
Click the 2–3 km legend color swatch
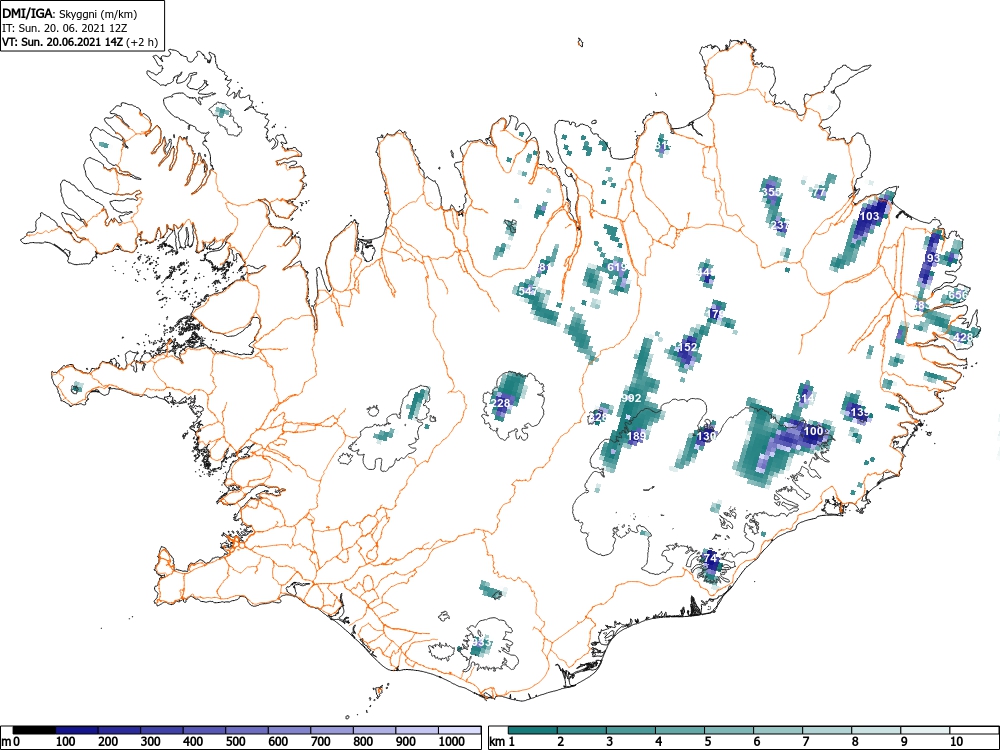click(x=582, y=730)
